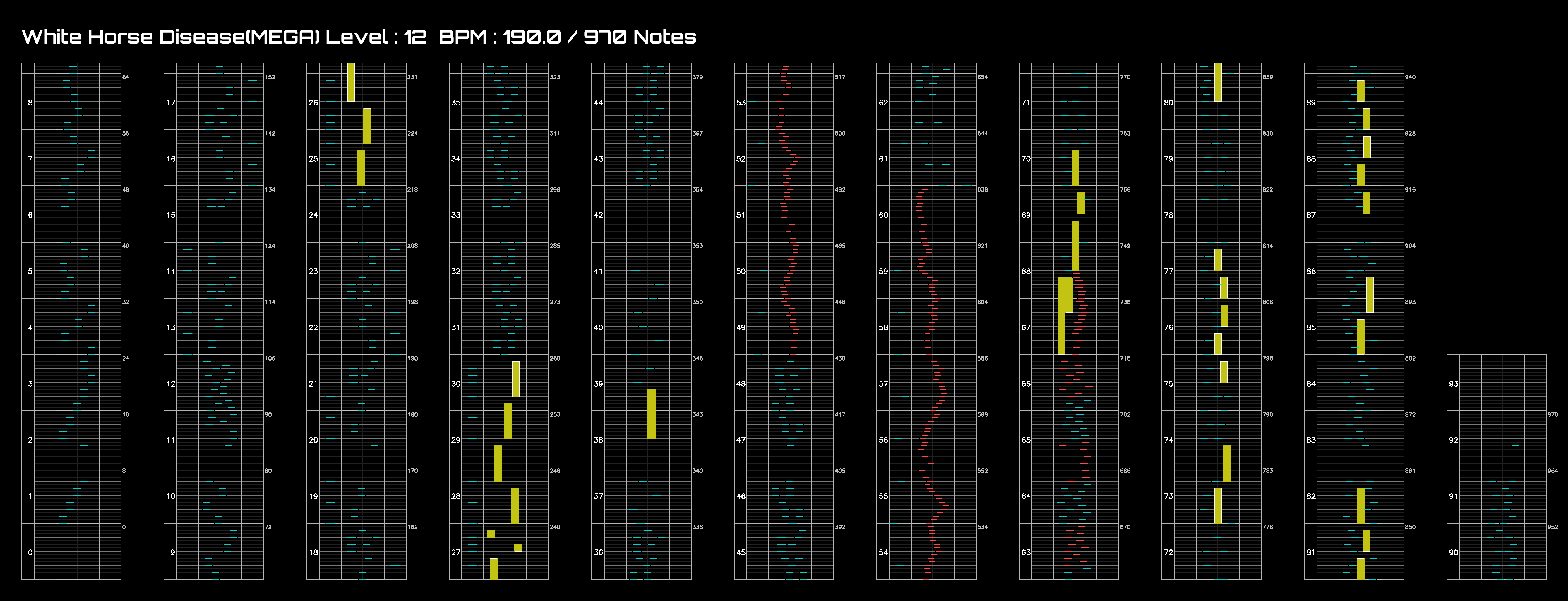Click the note count 260

click(x=555, y=359)
